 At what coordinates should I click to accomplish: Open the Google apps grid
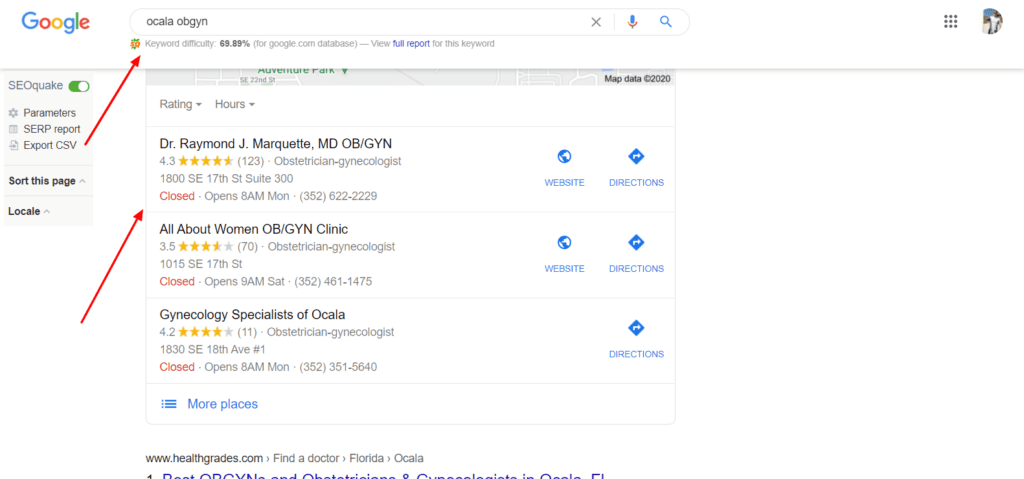(x=950, y=22)
